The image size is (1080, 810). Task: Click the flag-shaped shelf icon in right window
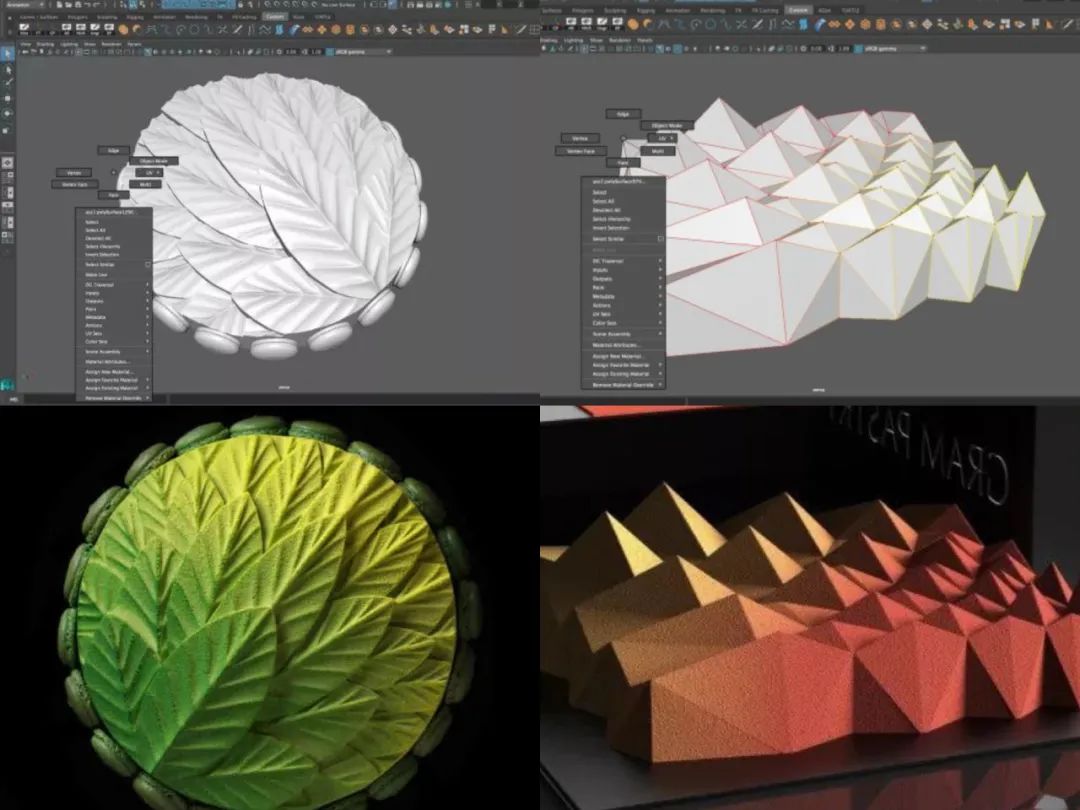click(x=1035, y=24)
